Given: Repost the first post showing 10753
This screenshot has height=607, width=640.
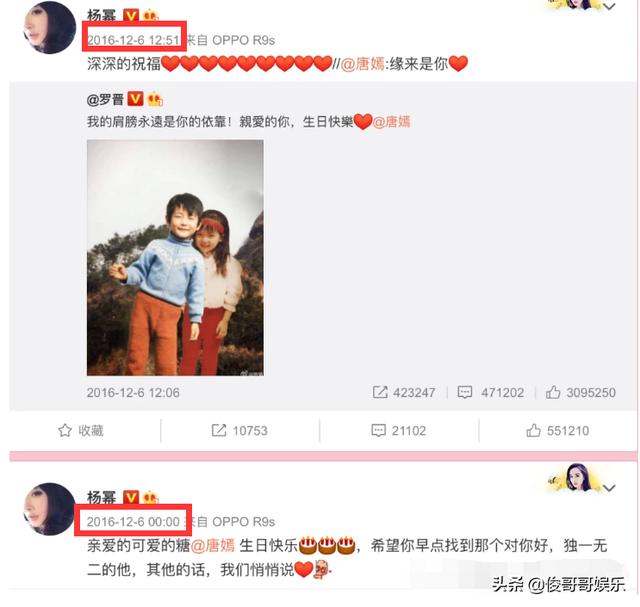Looking at the screenshot, I should click(x=239, y=430).
